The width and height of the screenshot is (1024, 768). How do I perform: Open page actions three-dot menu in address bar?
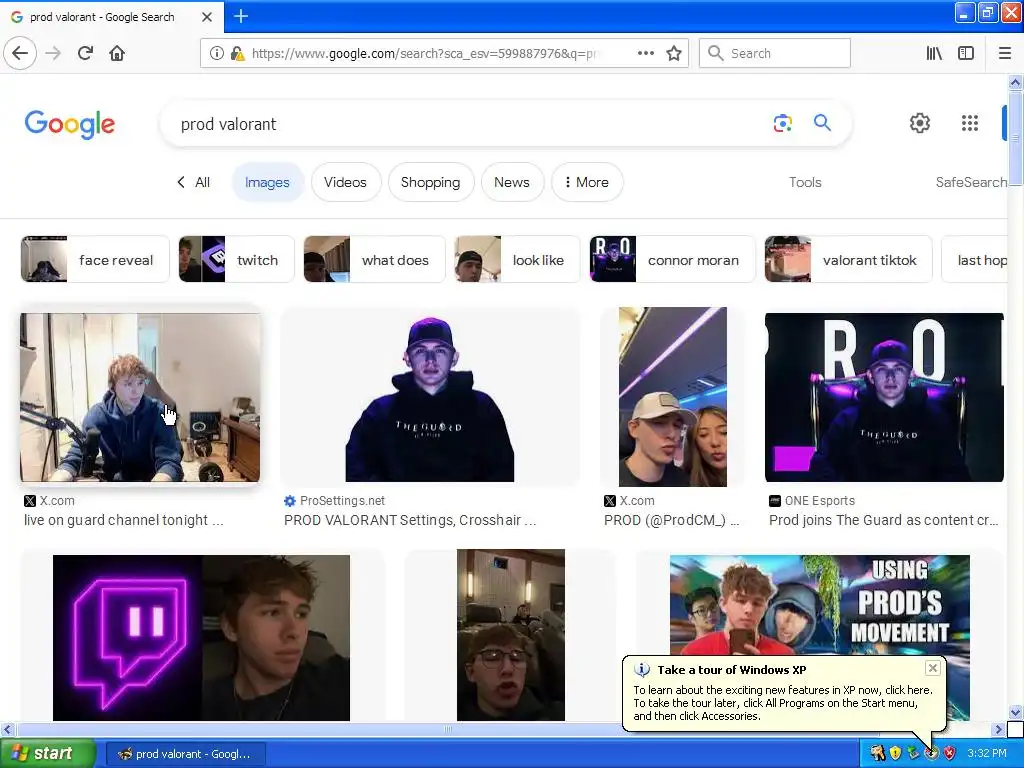(x=646, y=53)
